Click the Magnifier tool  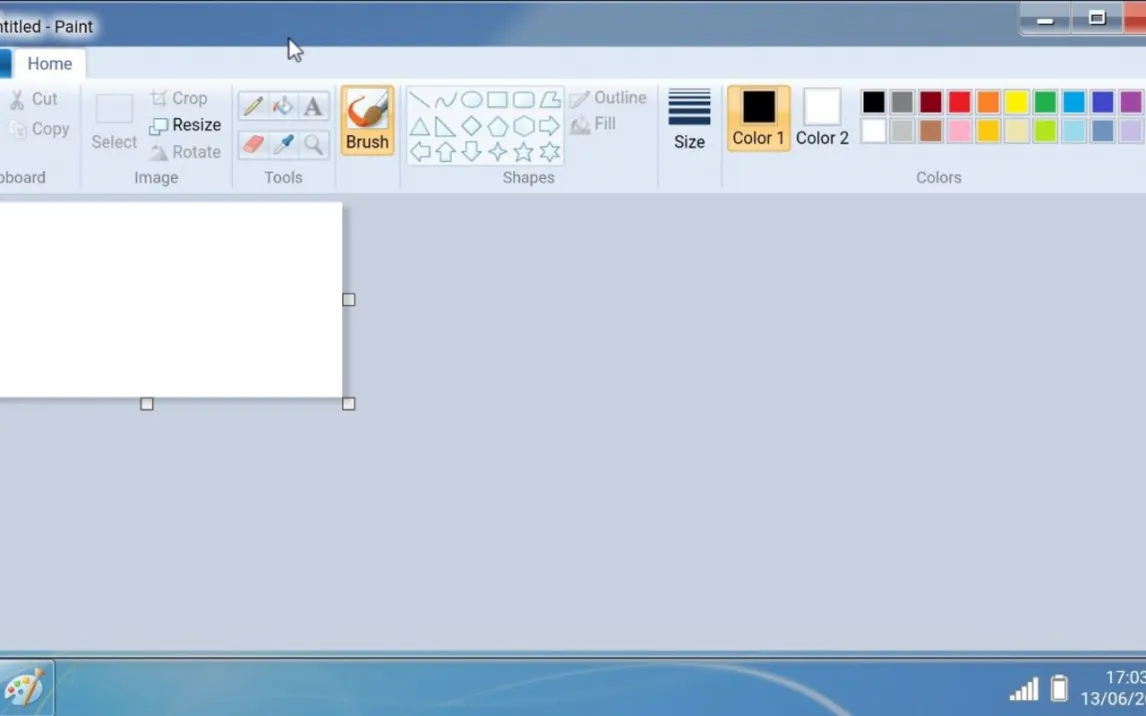313,144
